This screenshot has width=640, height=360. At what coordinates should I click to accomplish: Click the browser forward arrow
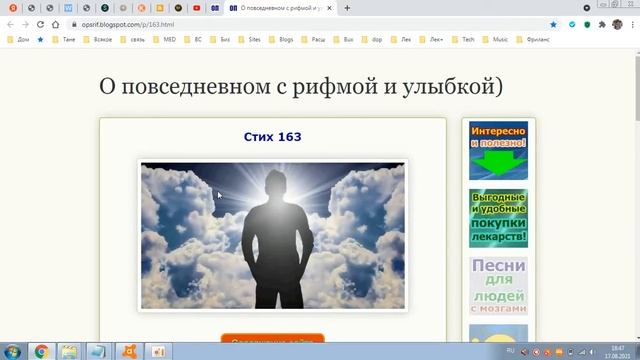pos(25,24)
